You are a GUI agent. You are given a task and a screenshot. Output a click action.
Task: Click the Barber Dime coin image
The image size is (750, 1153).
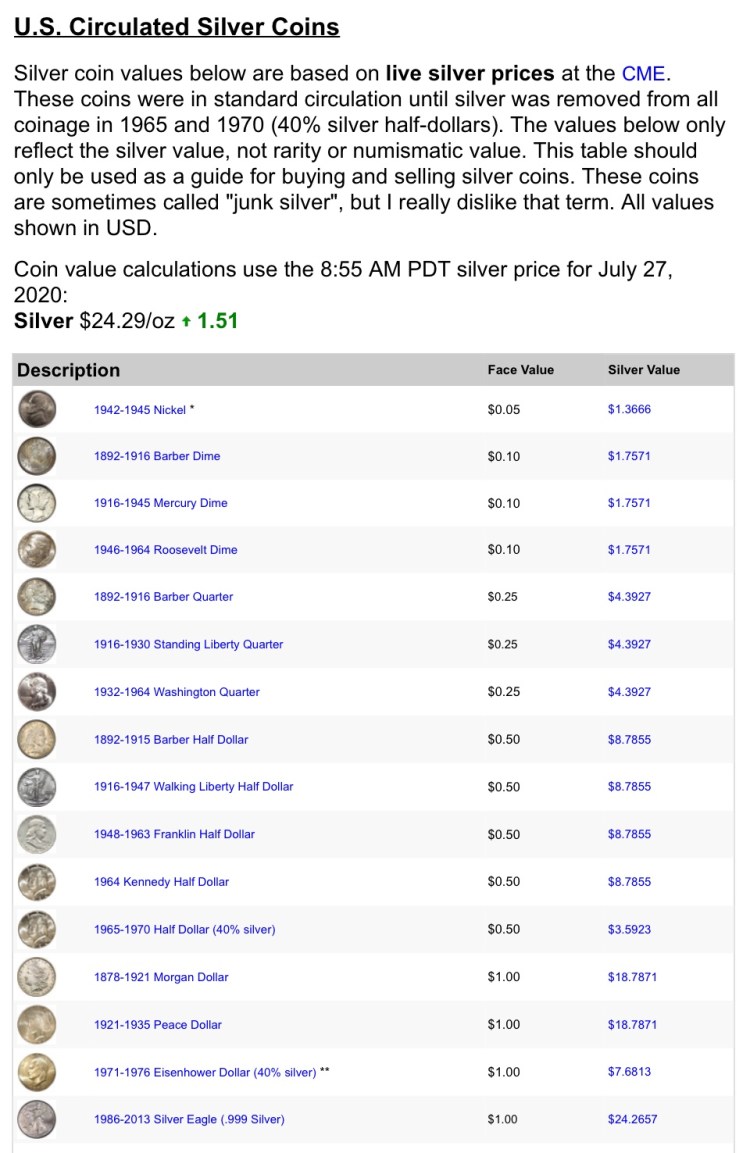coord(37,456)
